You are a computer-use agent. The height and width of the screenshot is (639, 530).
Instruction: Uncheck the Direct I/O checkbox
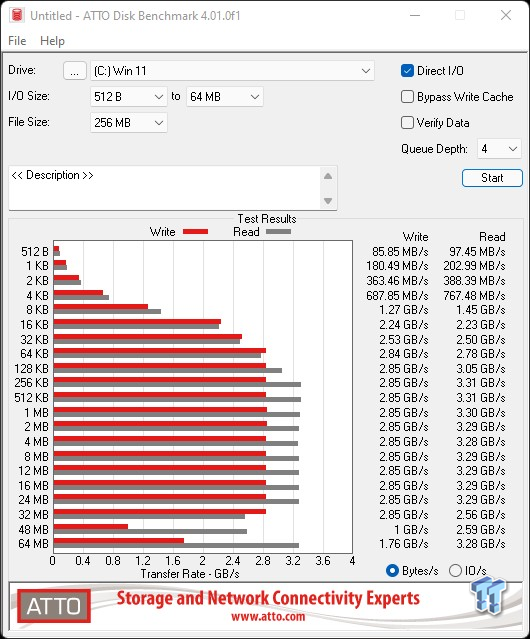407,71
